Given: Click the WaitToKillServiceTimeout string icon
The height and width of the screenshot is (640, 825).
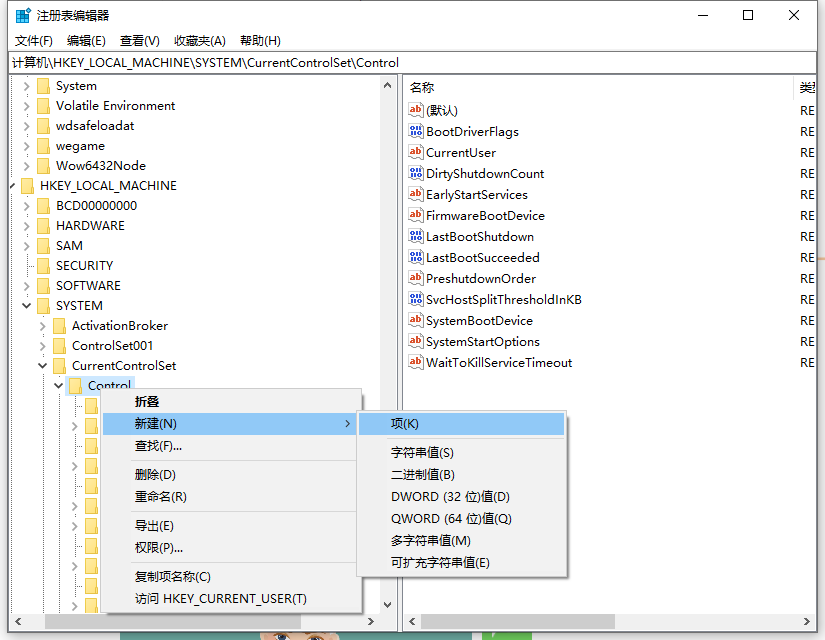Looking at the screenshot, I should coord(416,363).
